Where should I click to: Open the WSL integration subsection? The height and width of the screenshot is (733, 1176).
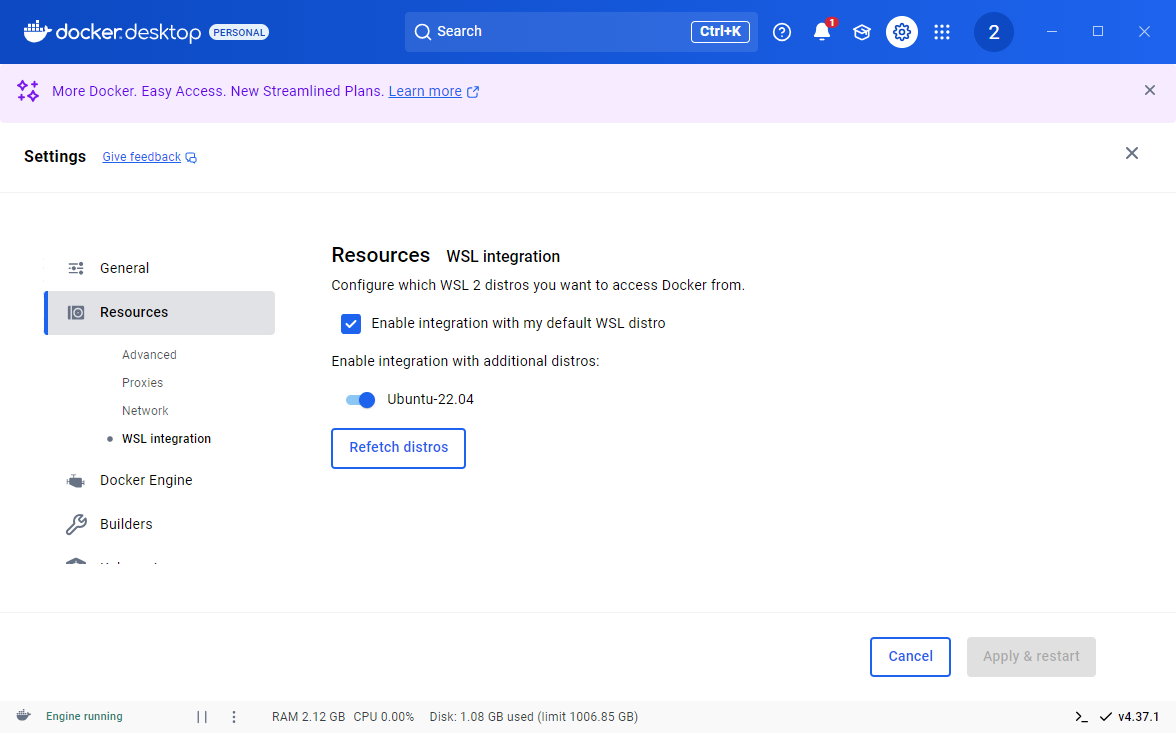click(x=166, y=439)
